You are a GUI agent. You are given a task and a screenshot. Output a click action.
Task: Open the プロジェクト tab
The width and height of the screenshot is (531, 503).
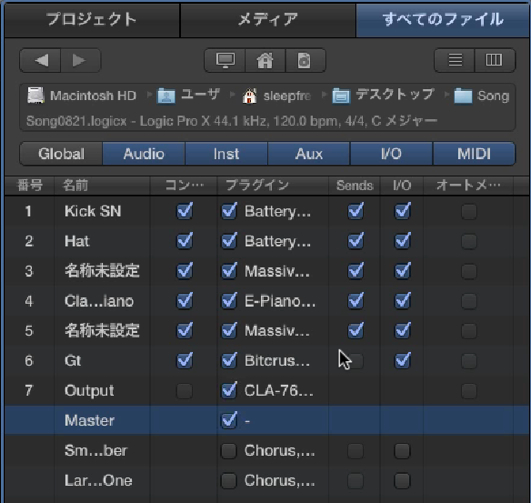92,19
